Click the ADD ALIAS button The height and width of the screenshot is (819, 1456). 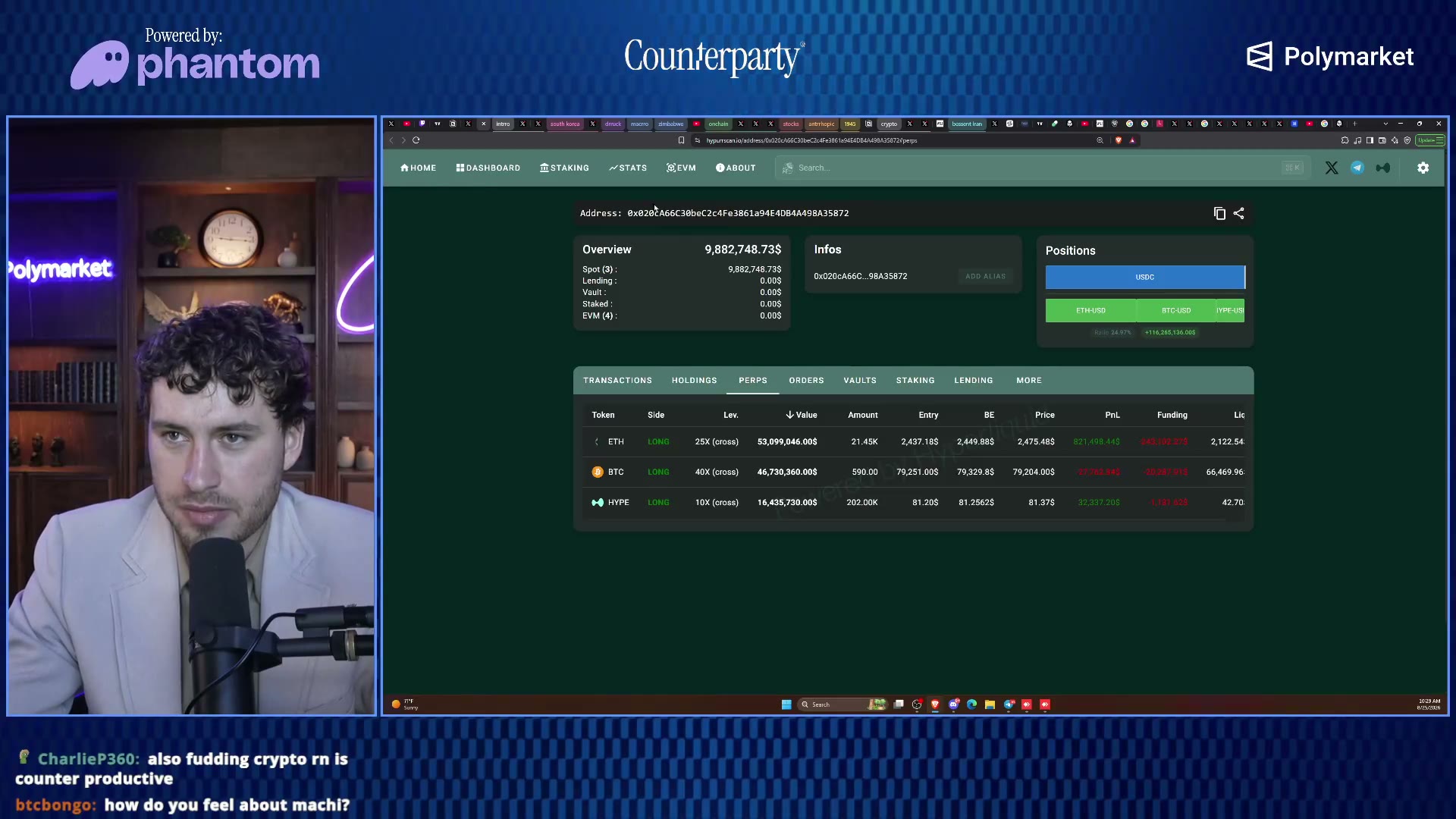pos(985,277)
